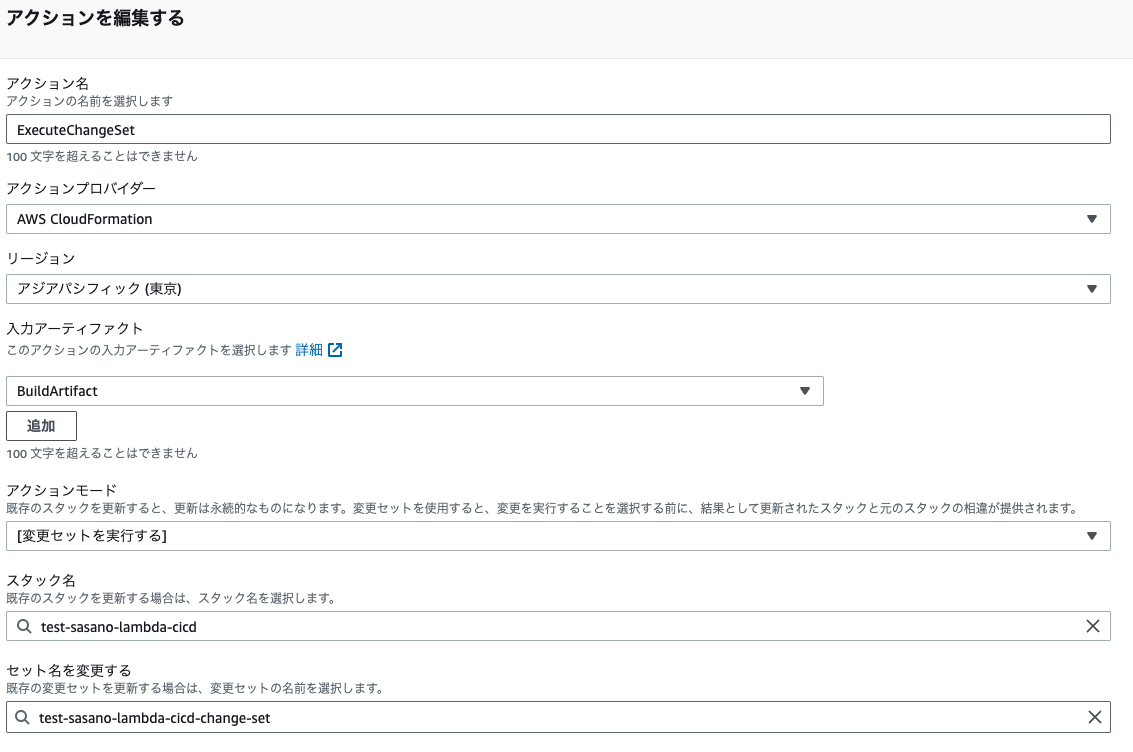1133x752 pixels.
Task: Click the dropdown arrow on リージョン
Action: tap(1092, 288)
